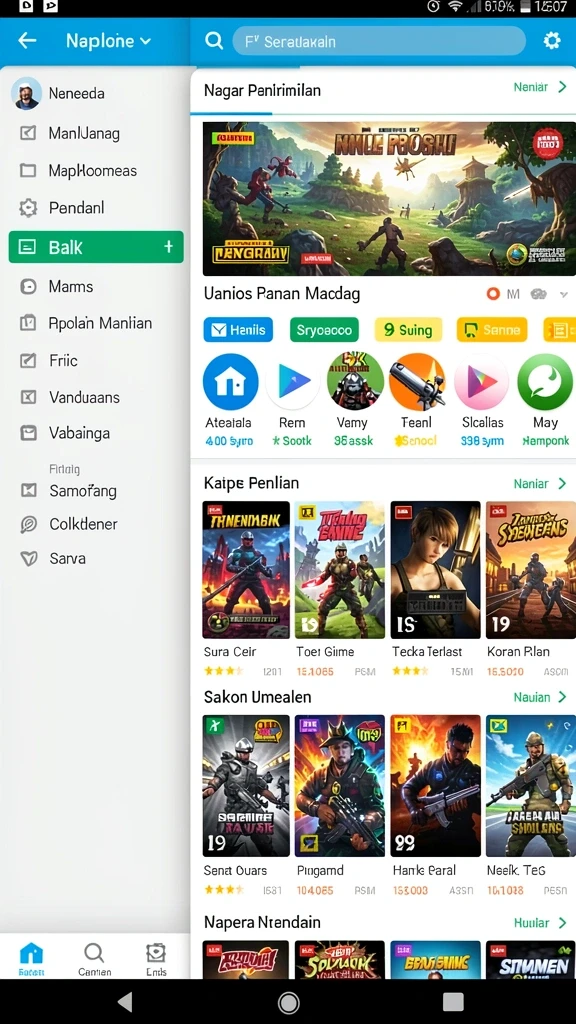Click Vabainga sidebar icon
The image size is (576, 1024).
(27, 433)
